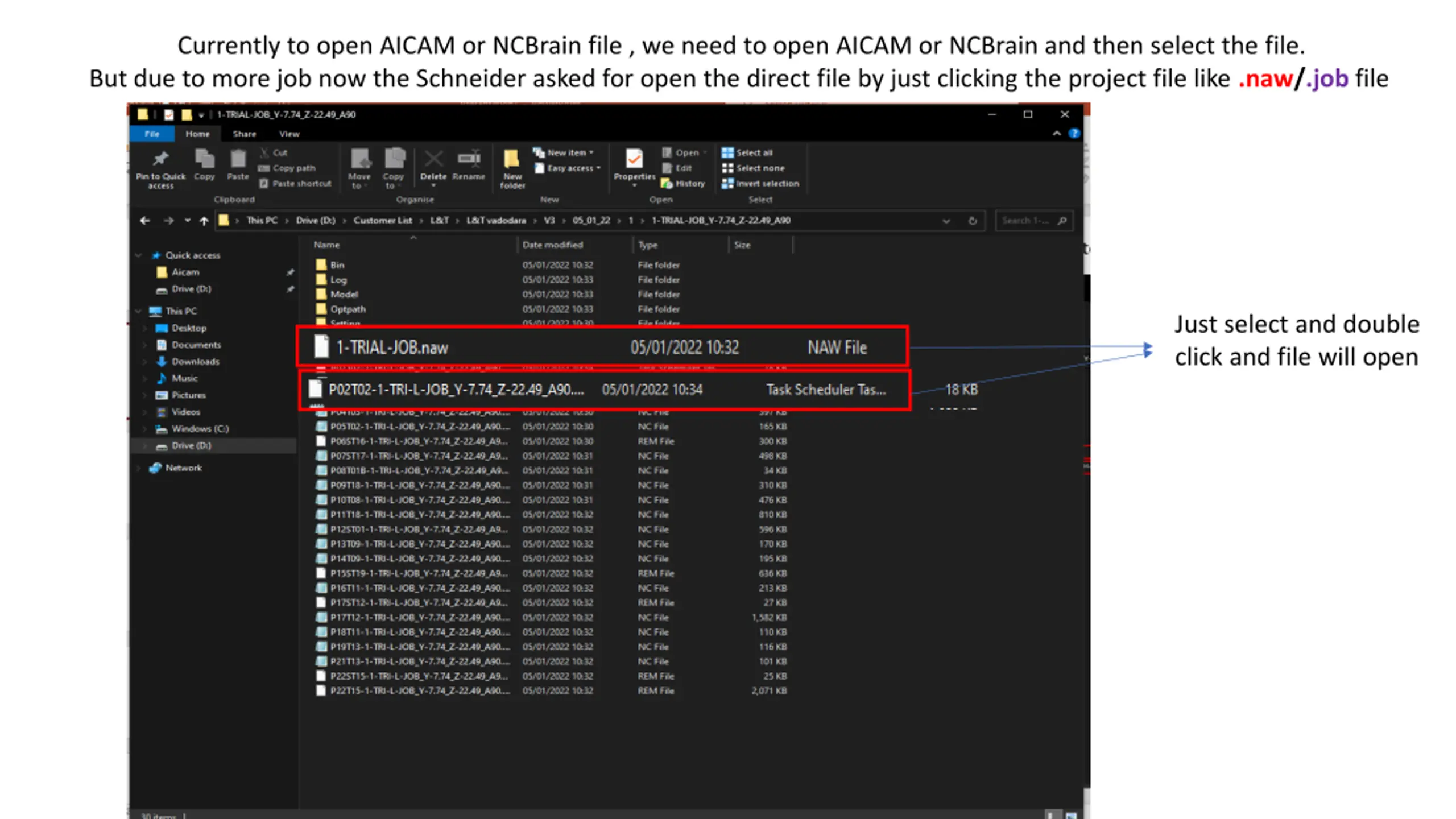This screenshot has width=1456, height=819.
Task: Open Music in navigation pane
Action: coord(184,378)
